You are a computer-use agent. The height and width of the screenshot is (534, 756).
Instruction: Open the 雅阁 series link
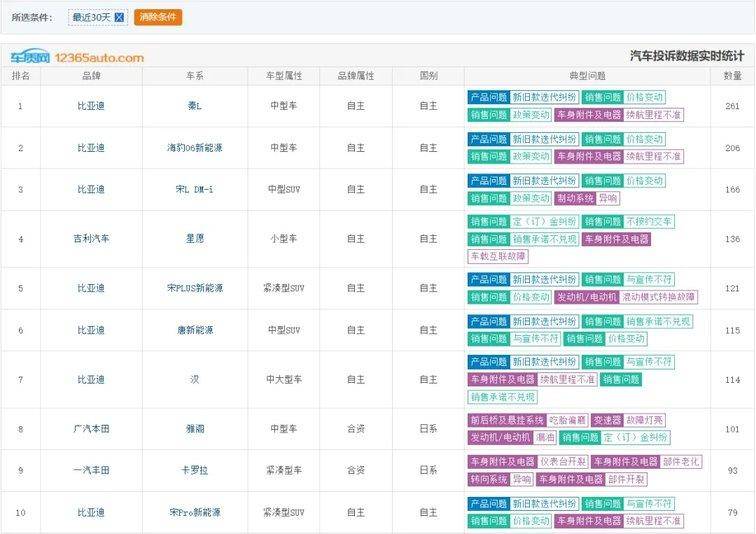(195, 428)
